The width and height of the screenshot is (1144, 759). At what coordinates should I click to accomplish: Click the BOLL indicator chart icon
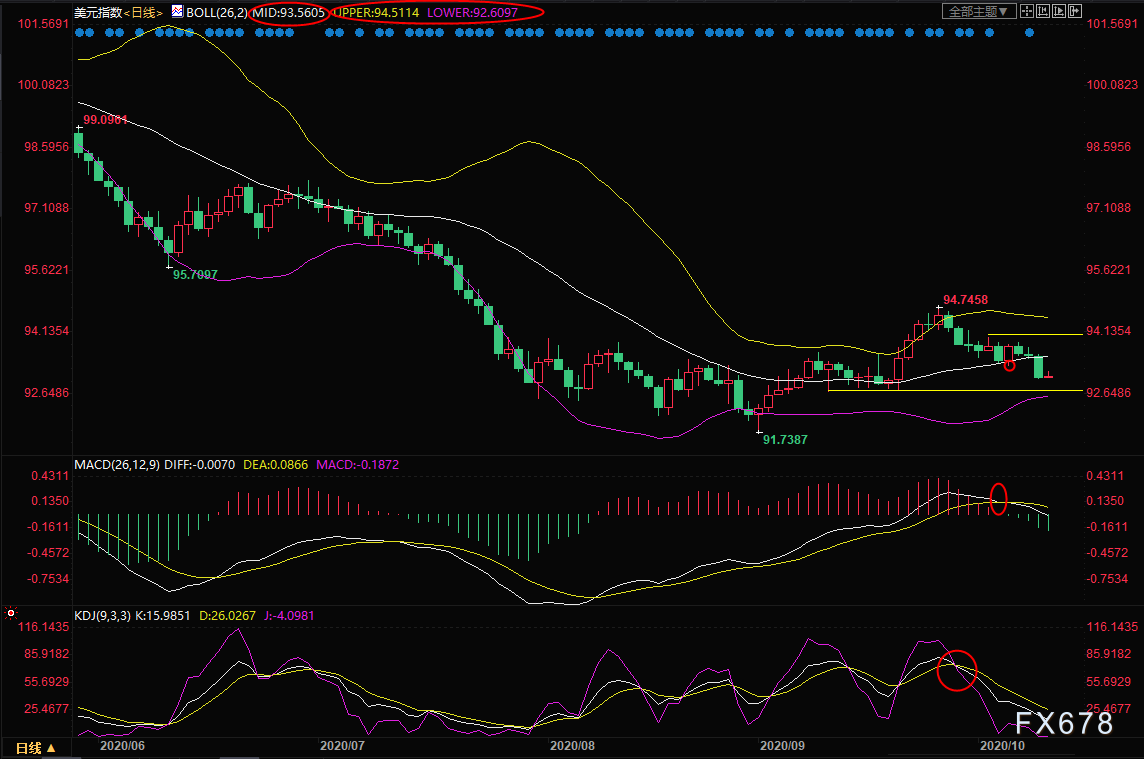[x=177, y=12]
